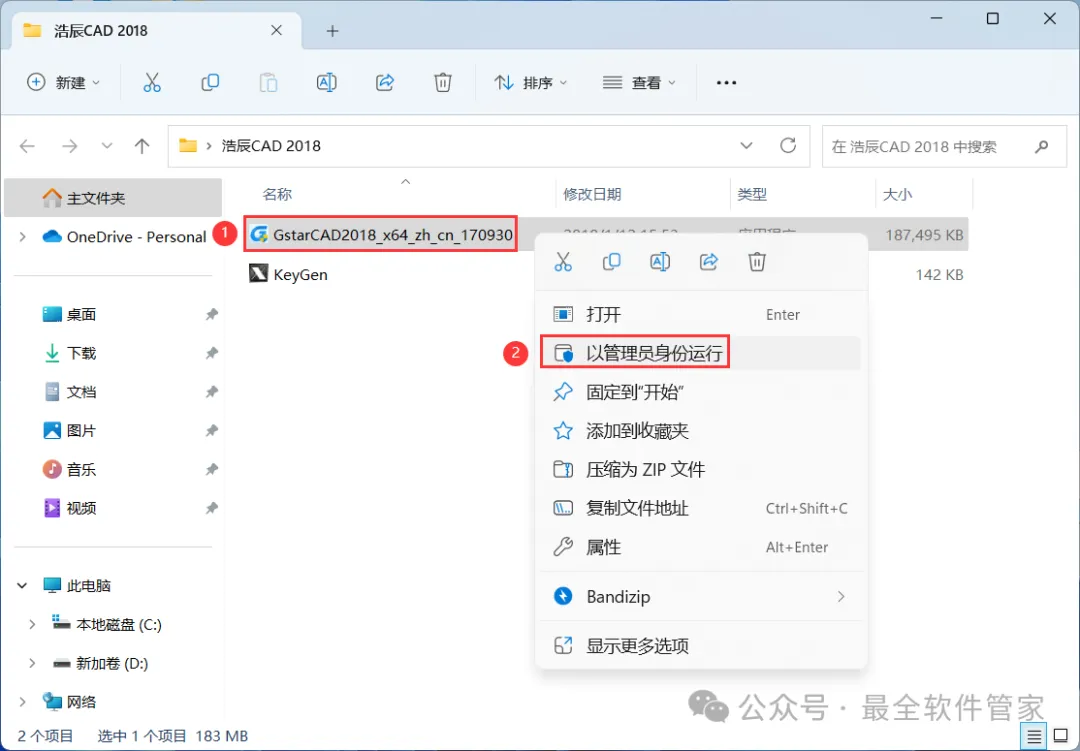Select GstarCAD2018_x64_zh_cn_170930 file
The height and width of the screenshot is (751, 1080).
click(x=381, y=235)
